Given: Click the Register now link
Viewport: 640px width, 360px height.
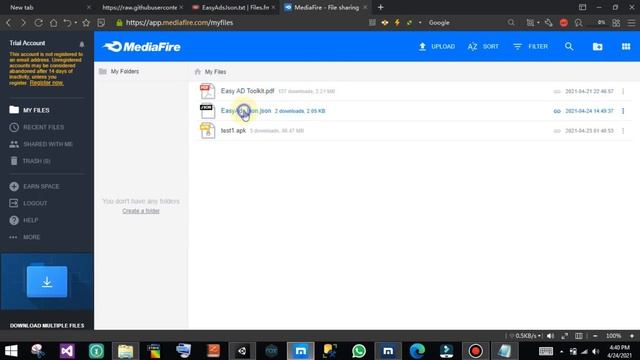Looking at the screenshot, I should point(47,82).
